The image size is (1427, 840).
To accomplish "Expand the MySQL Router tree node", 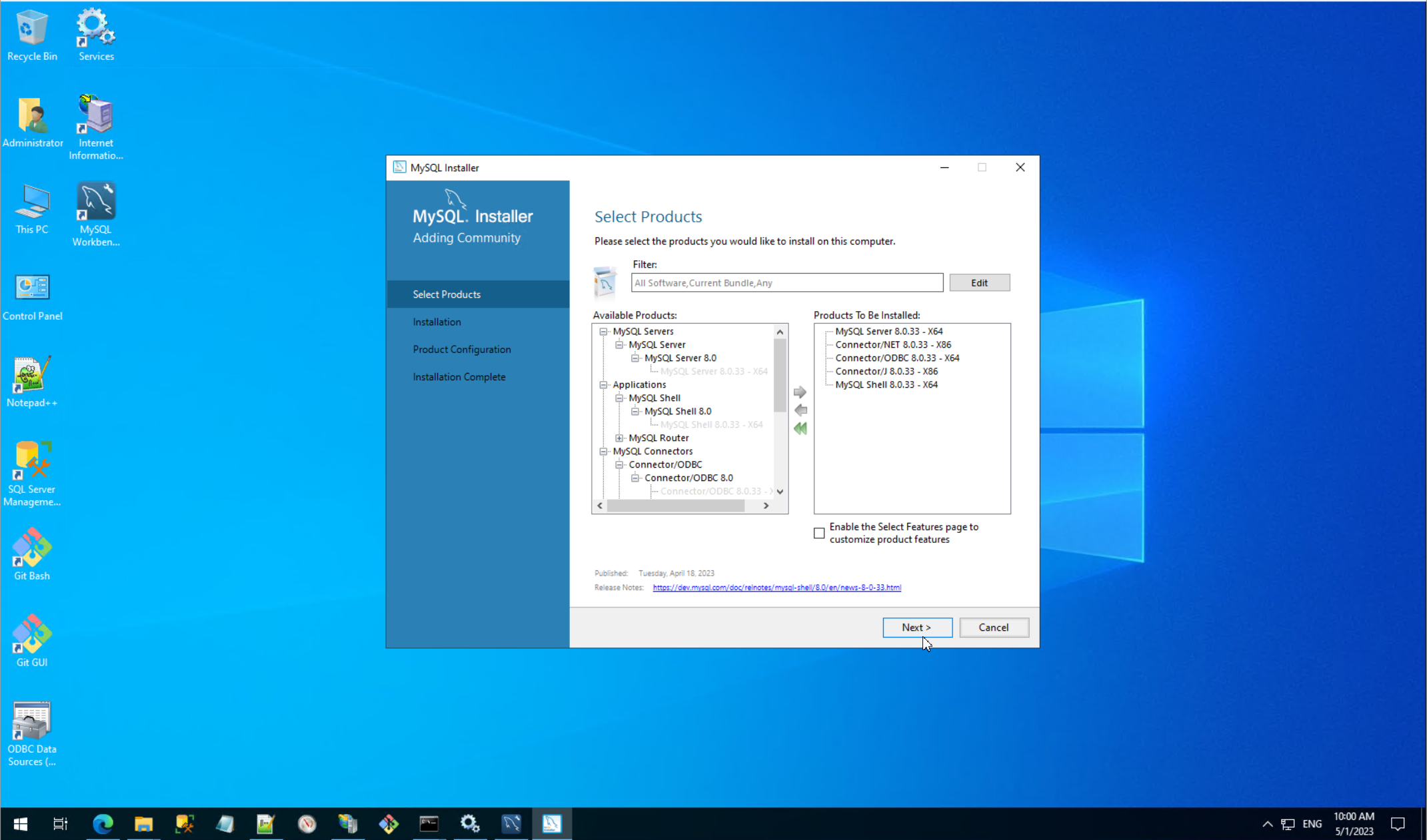I will point(619,438).
